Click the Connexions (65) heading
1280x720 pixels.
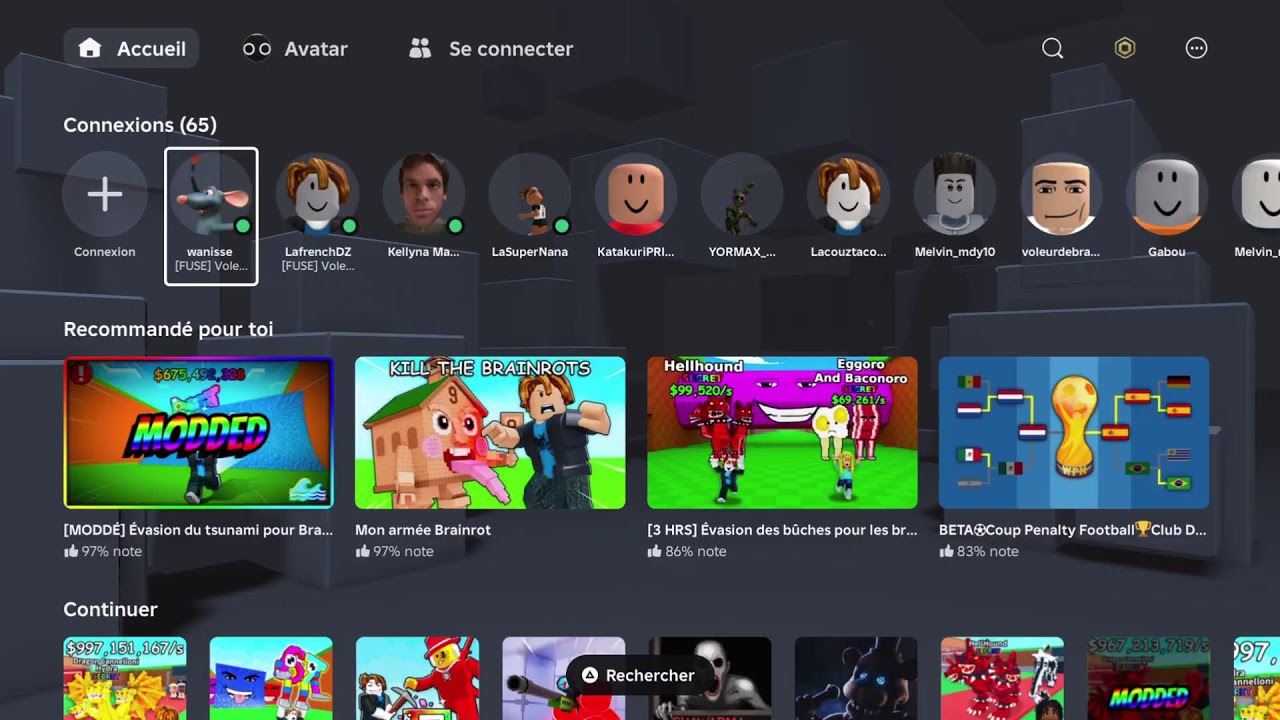(x=140, y=125)
